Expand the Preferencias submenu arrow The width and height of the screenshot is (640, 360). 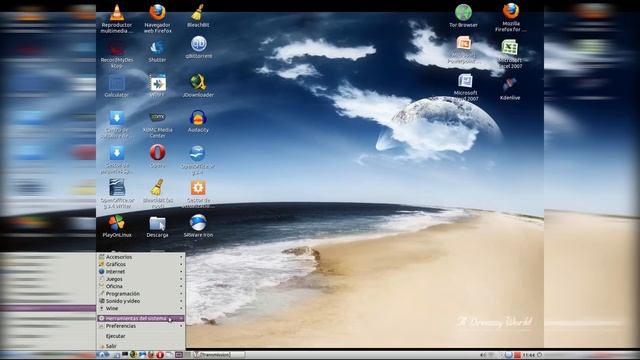tap(181, 326)
